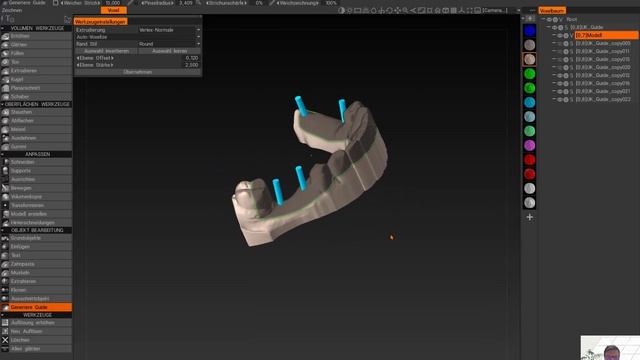Click the Alles glätten command
640x360 pixels.
click(36, 349)
